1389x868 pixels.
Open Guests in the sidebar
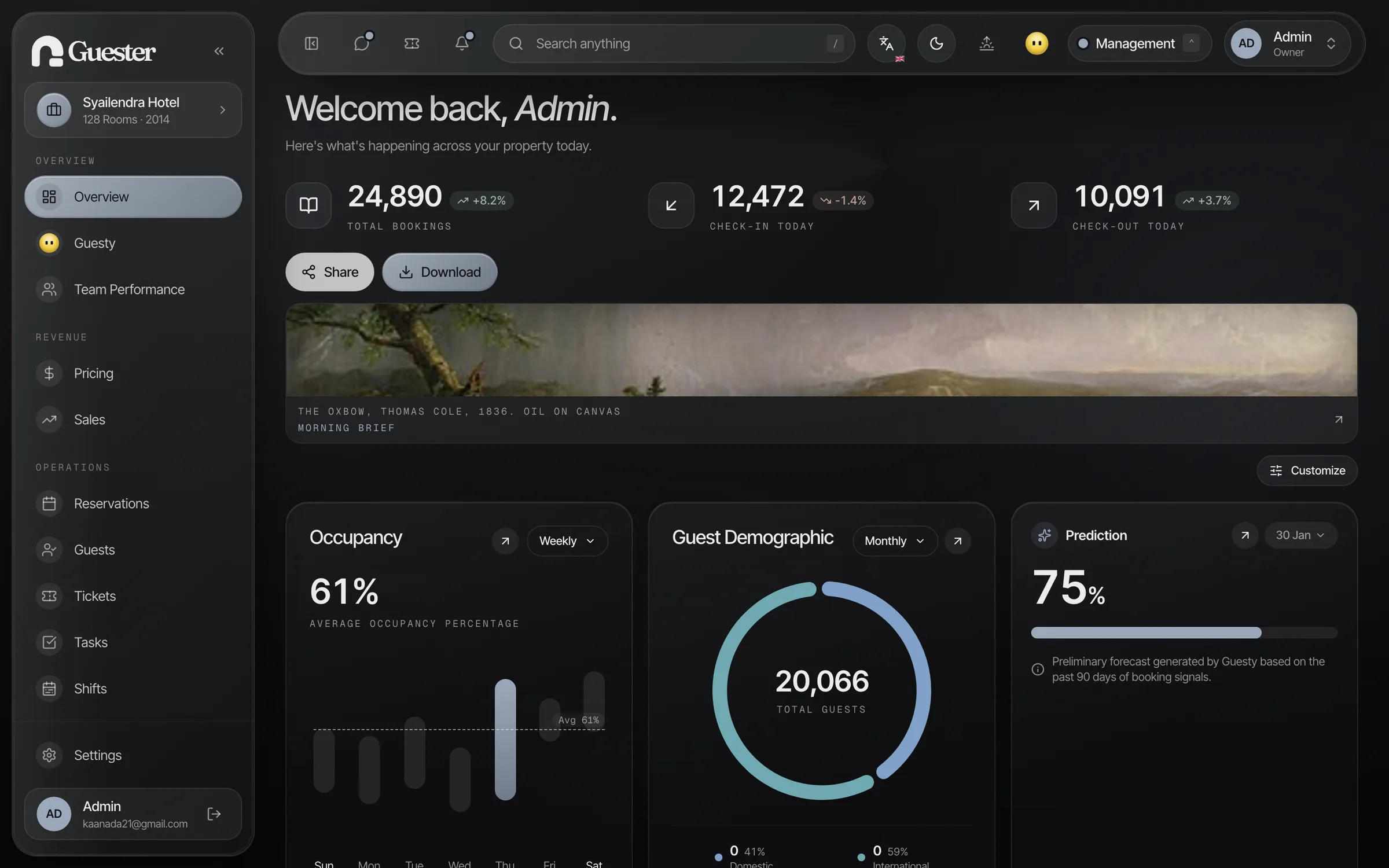coord(133,550)
